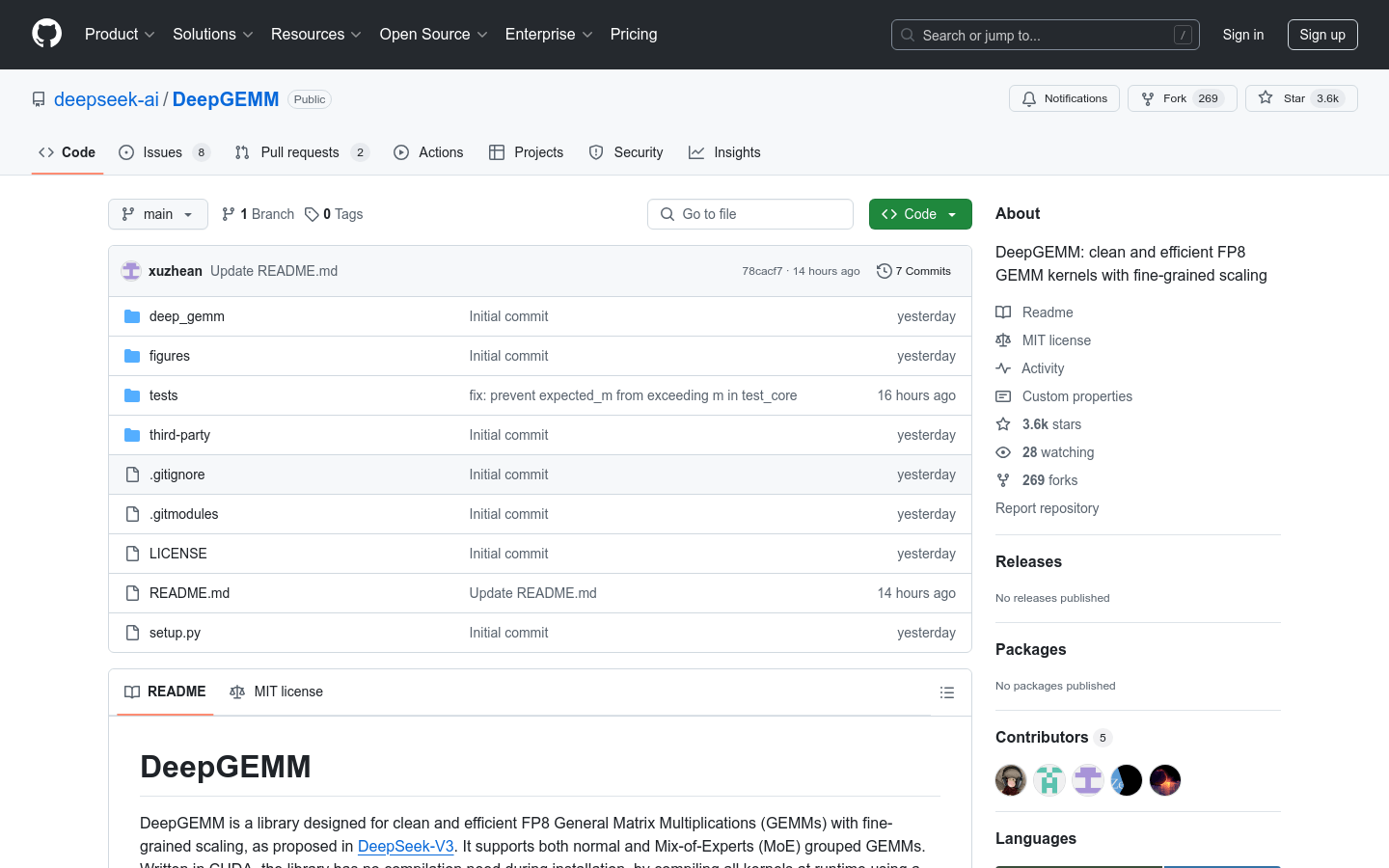The height and width of the screenshot is (868, 1389).
Task: View the 7 Commits history
Action: (913, 271)
